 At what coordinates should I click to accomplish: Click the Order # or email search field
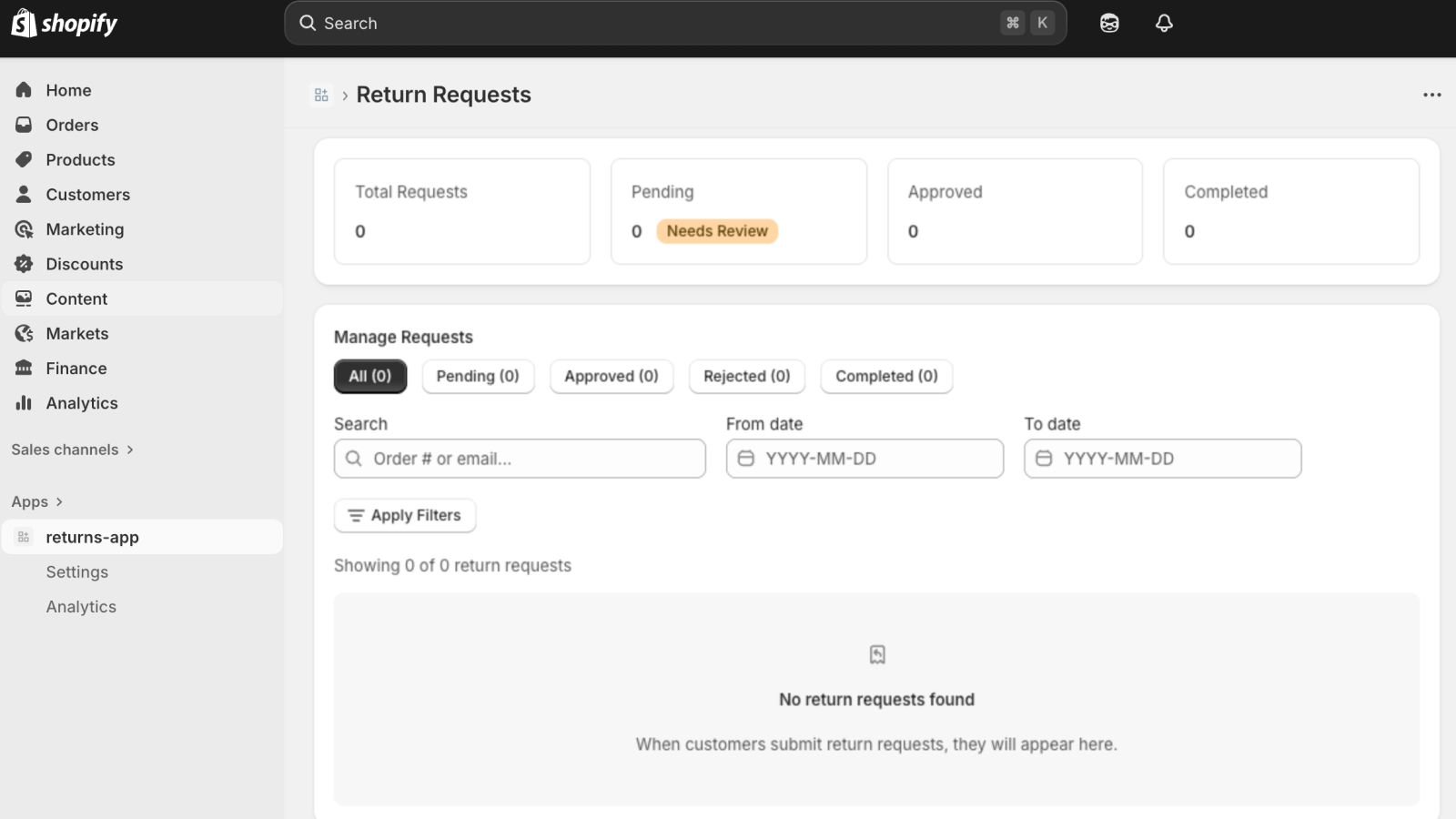click(x=519, y=459)
